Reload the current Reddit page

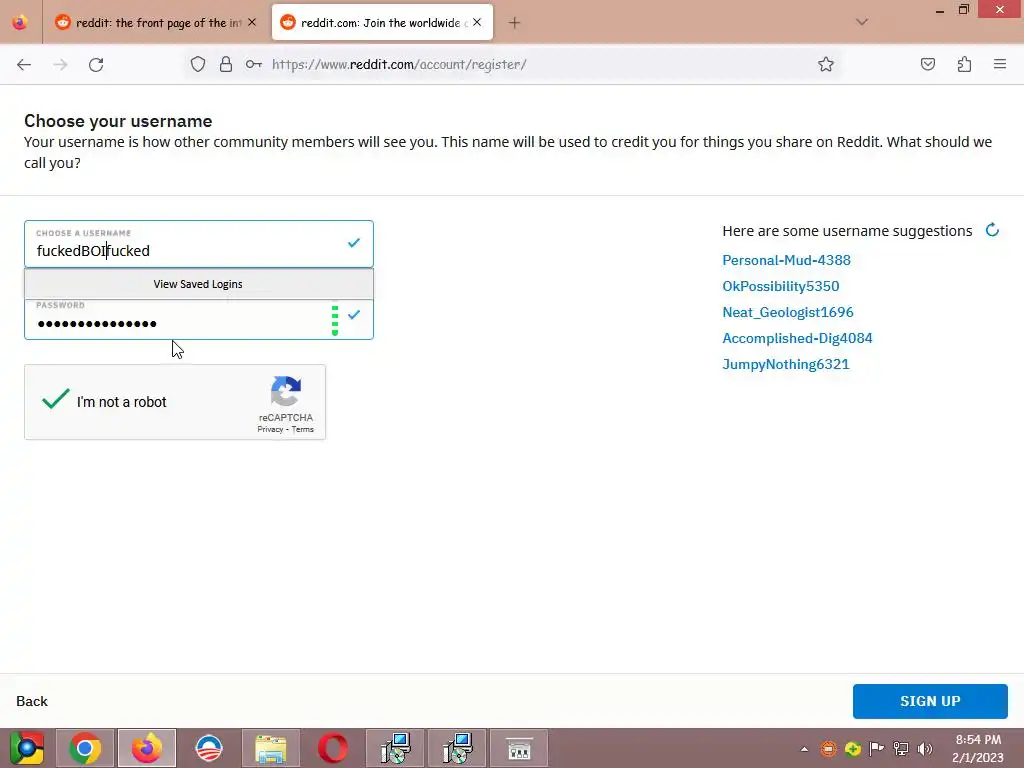96,64
